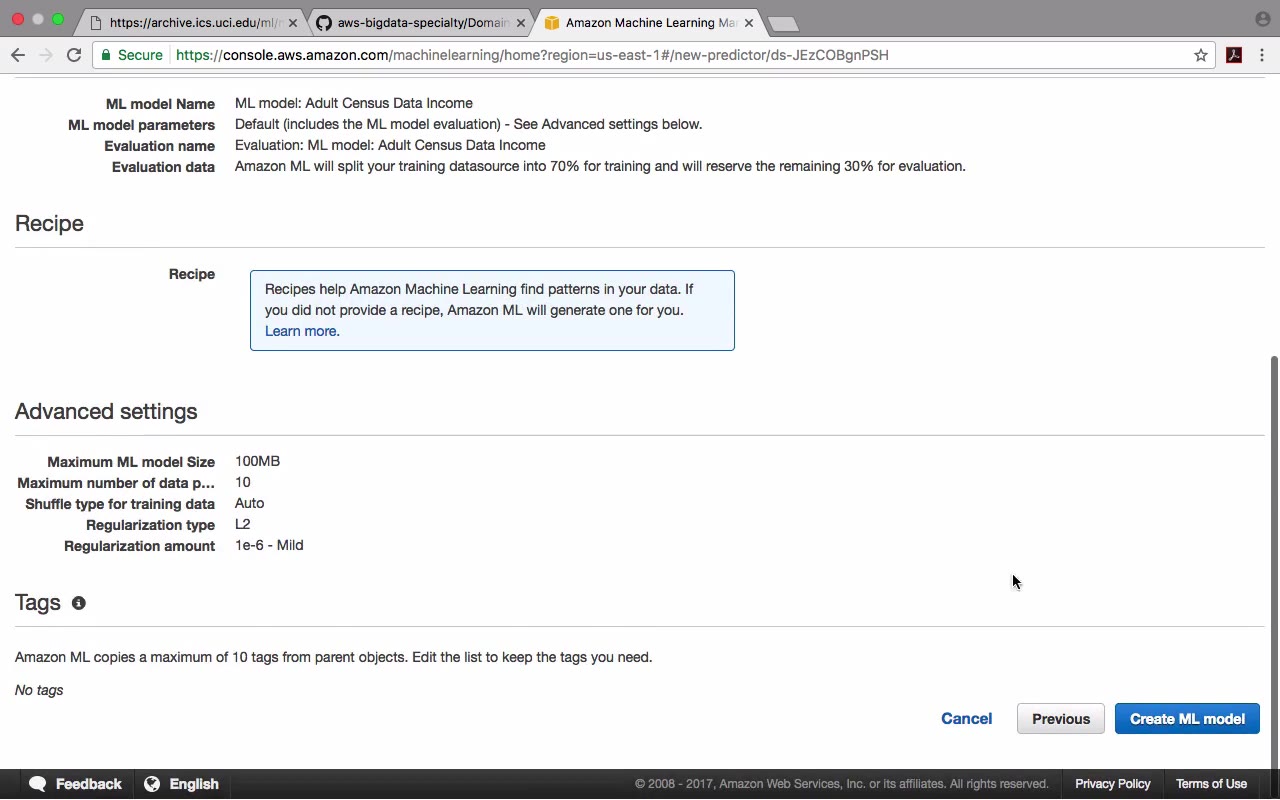This screenshot has width=1280, height=800.
Task: Open the English language selector
Action: click(193, 784)
